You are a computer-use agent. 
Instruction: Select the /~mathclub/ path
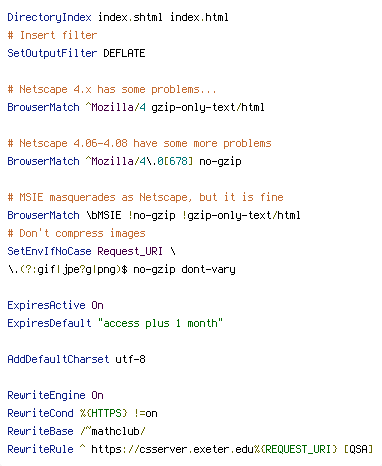coord(113,431)
